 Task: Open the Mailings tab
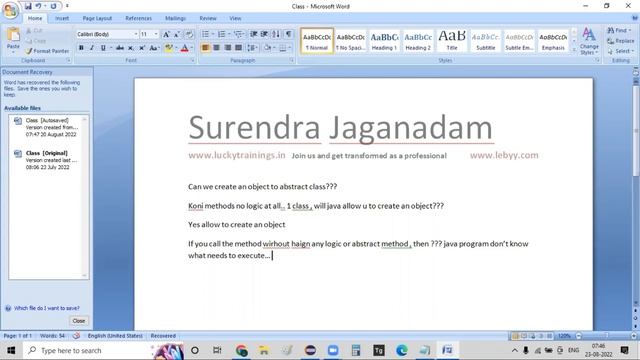[175, 18]
